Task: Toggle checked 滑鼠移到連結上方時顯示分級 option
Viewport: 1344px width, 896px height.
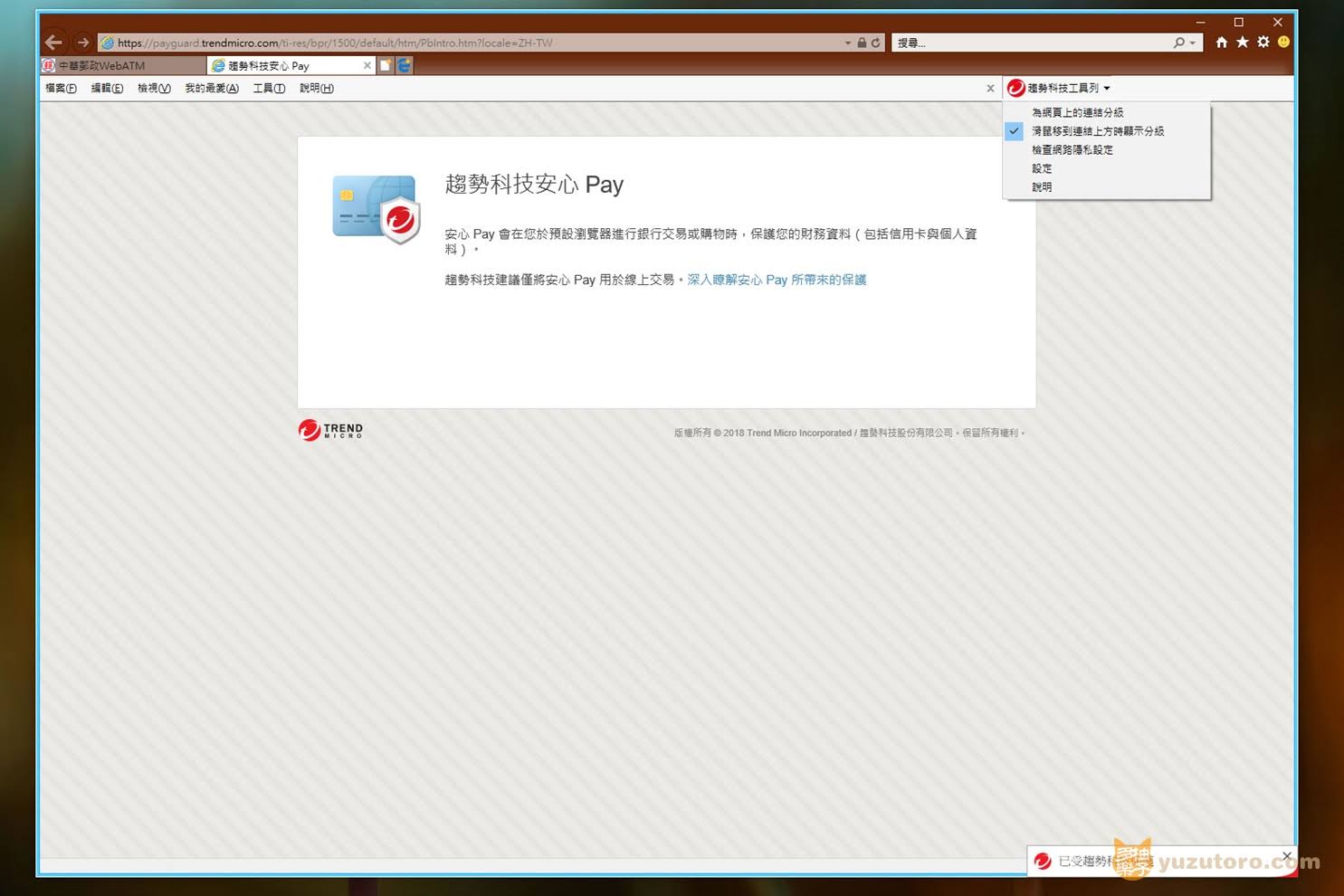Action: pos(1106,131)
